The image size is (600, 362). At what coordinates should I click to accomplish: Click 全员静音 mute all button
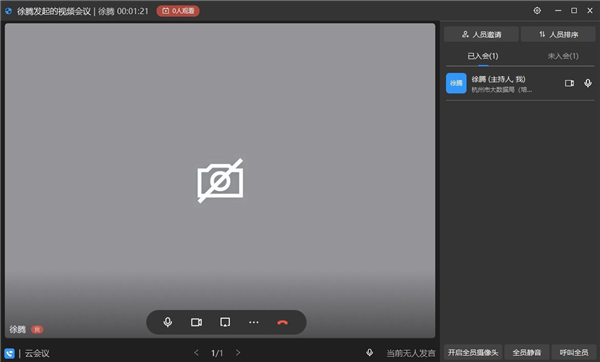tap(527, 352)
